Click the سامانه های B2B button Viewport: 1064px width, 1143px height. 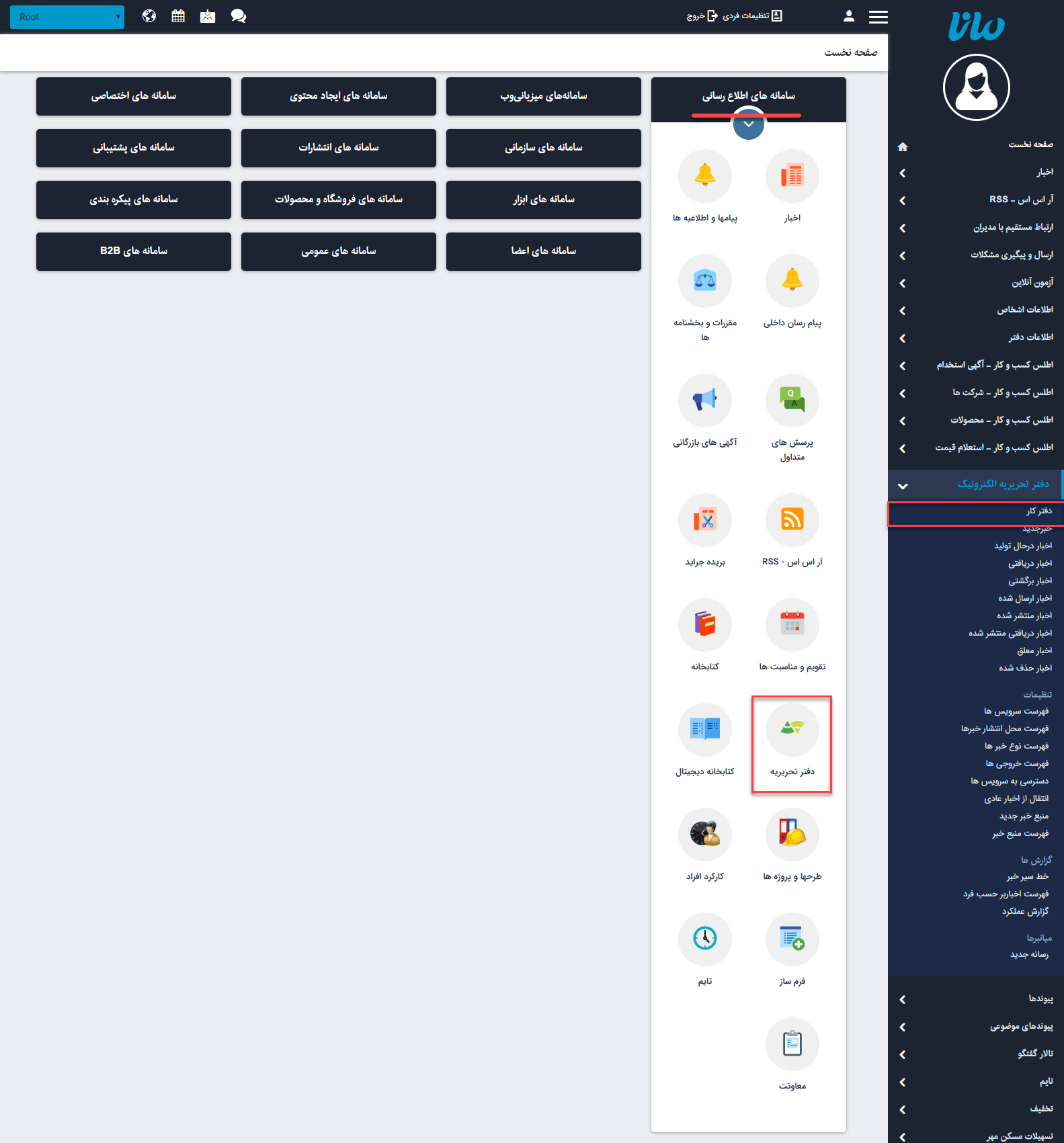[134, 251]
